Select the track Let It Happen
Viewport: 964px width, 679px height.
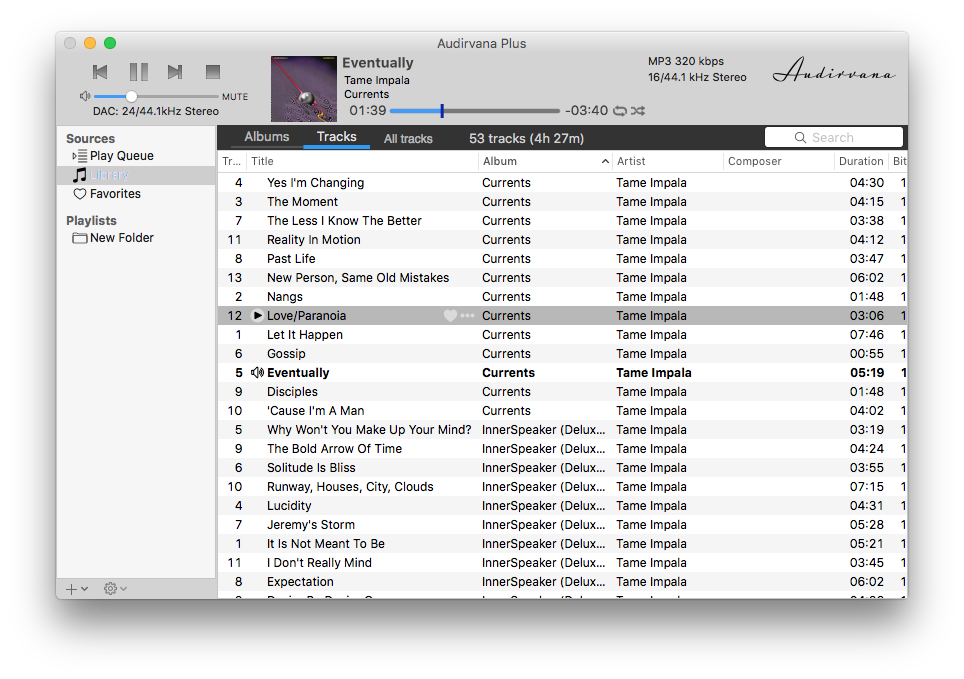pyautogui.click(x=562, y=335)
